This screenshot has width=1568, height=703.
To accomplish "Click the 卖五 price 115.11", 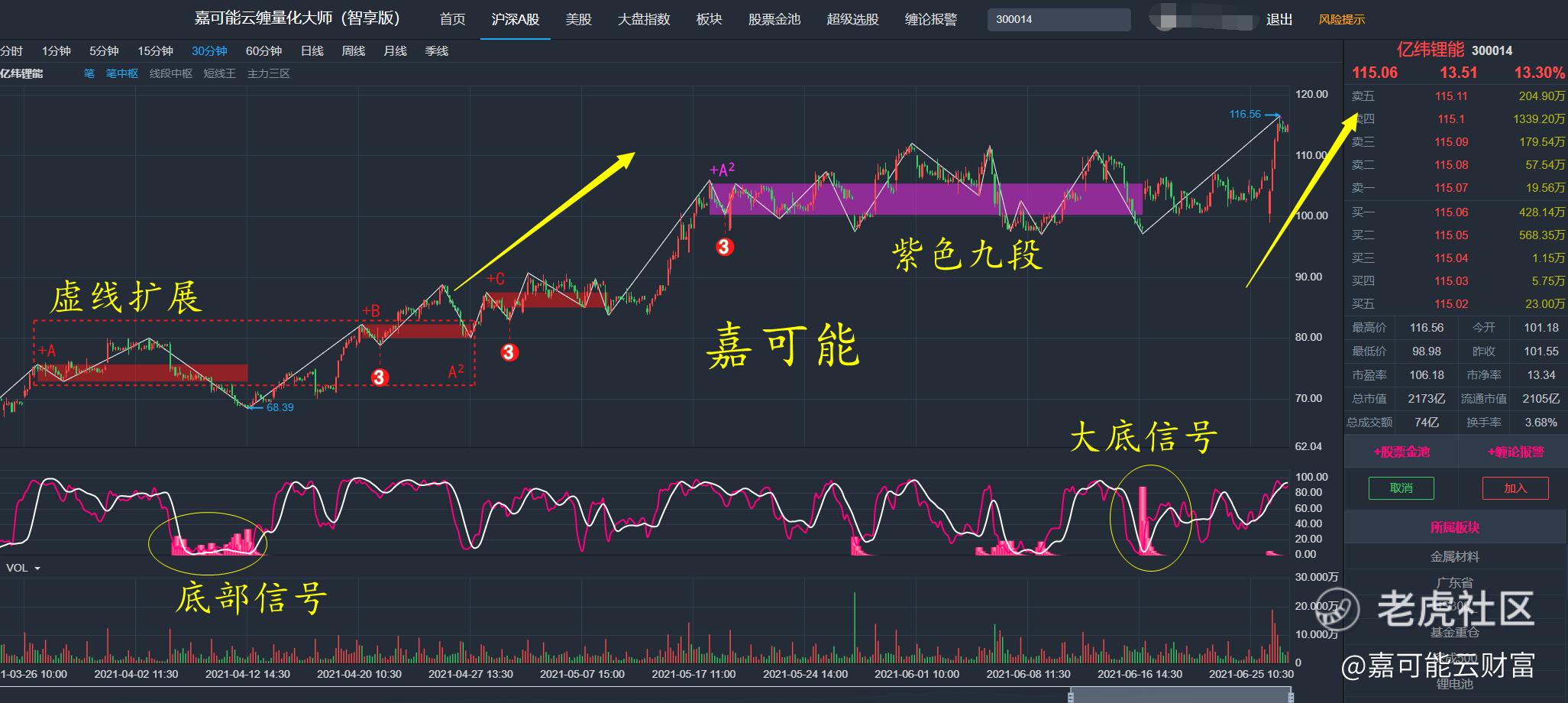I will (1451, 96).
